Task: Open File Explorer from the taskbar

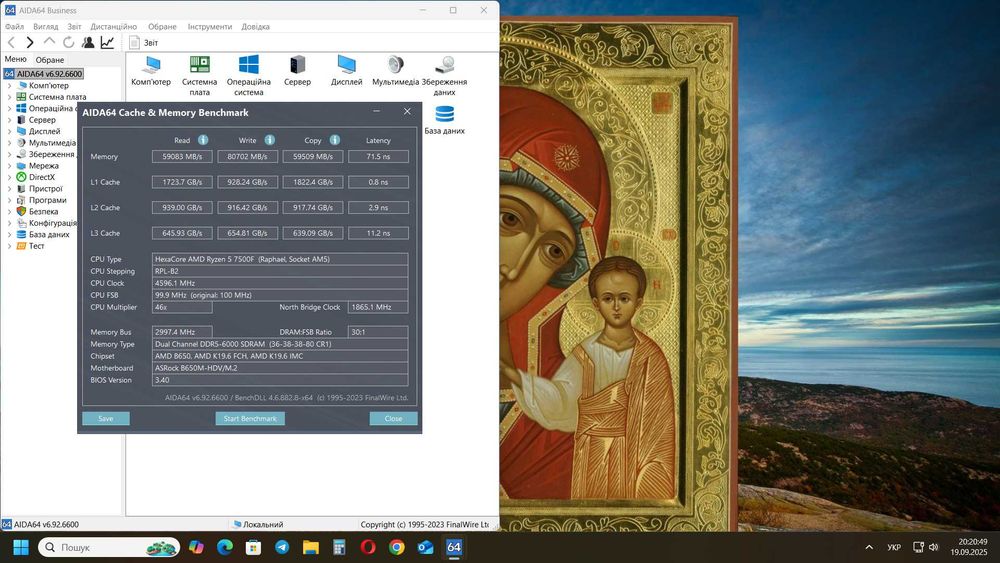Action: [311, 547]
